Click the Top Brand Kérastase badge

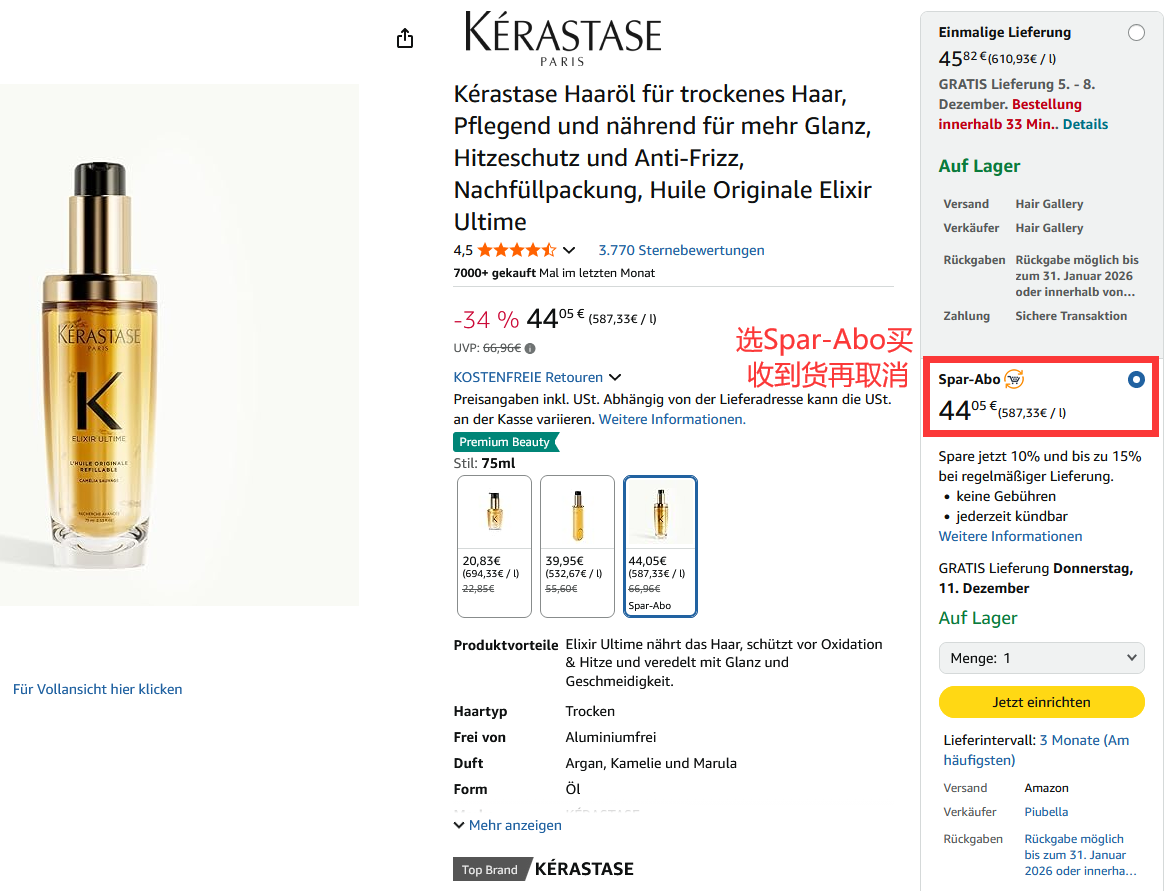pos(543,869)
